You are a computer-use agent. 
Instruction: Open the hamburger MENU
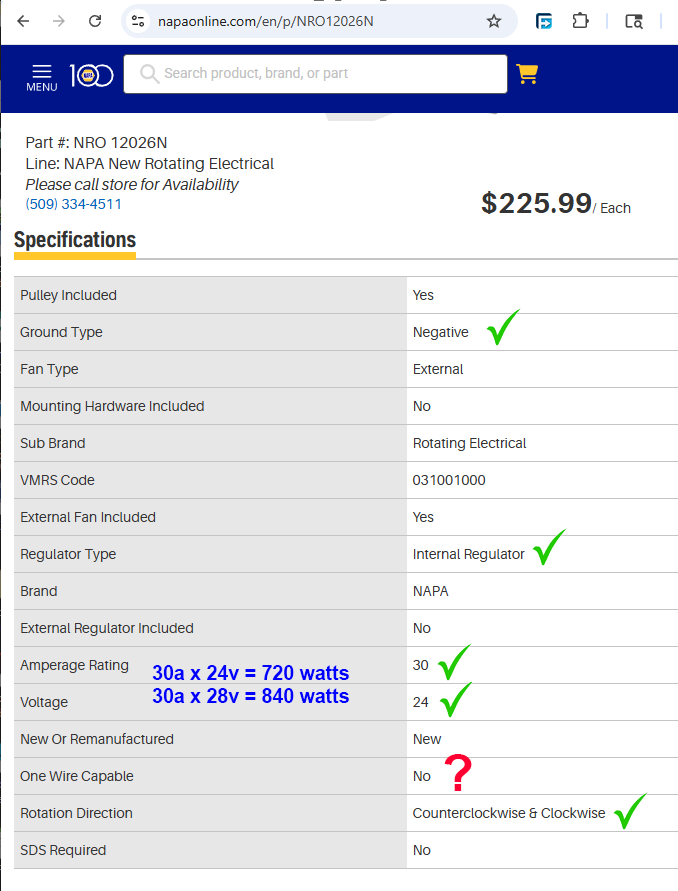tap(41, 76)
